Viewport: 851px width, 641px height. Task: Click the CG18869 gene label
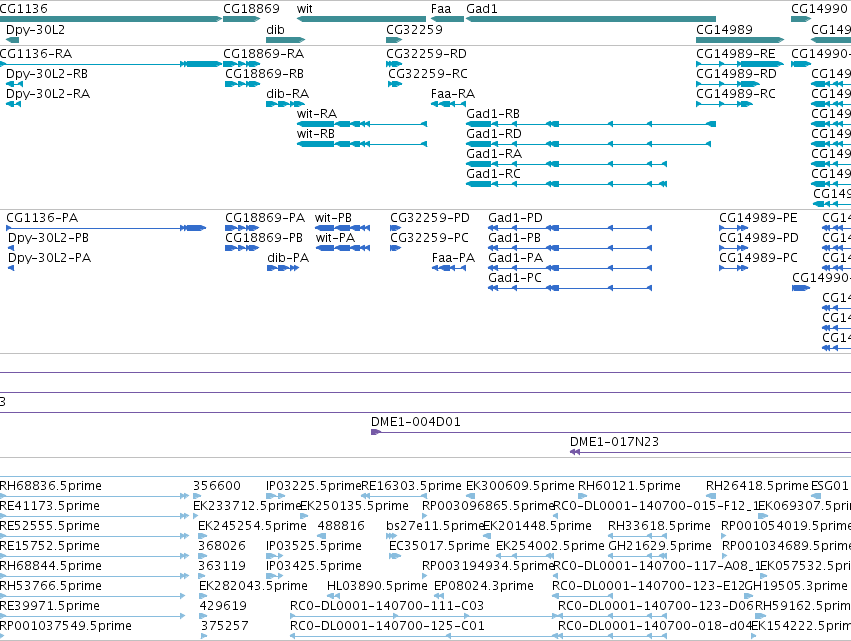click(251, 9)
